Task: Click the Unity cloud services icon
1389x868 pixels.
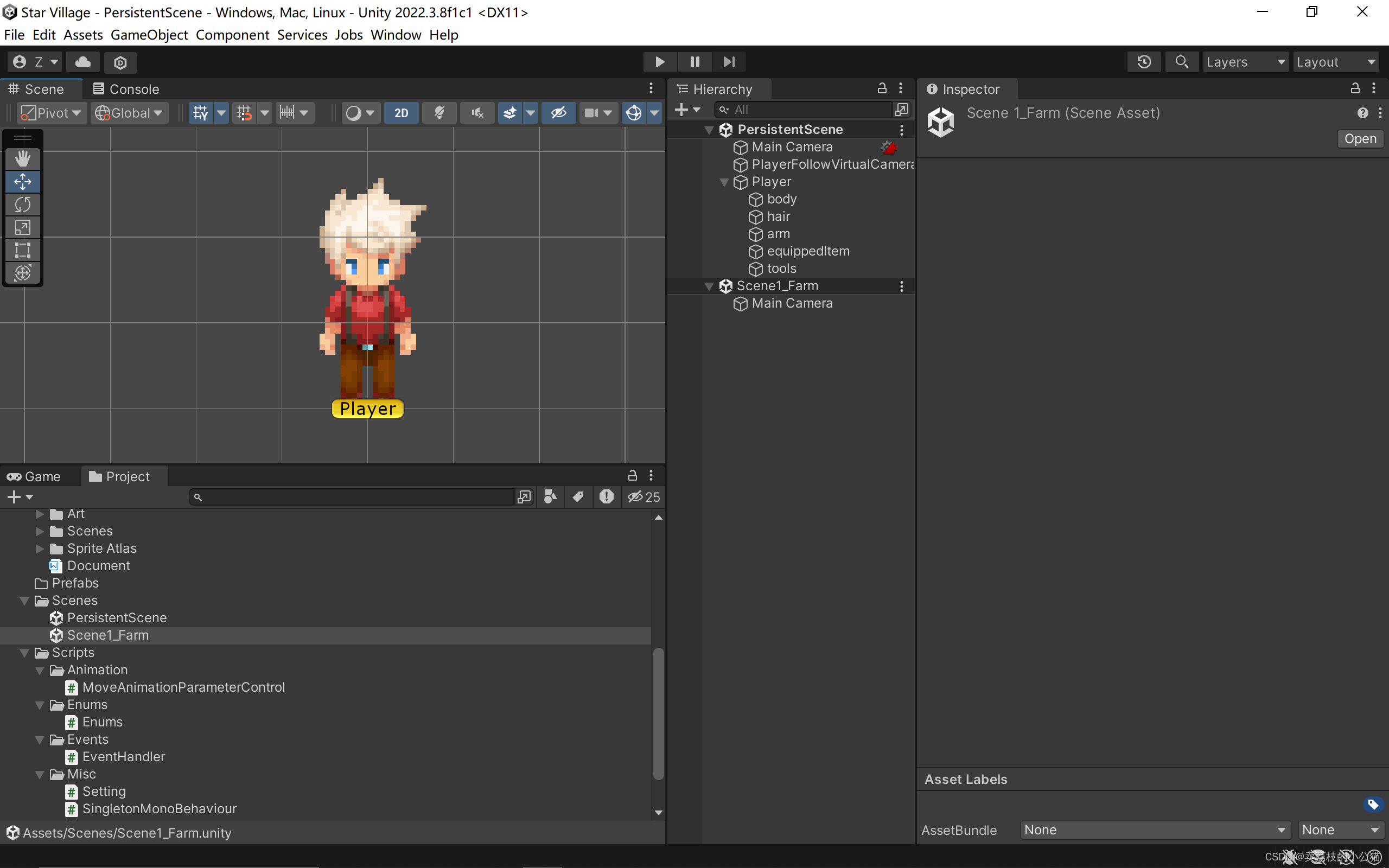Action: click(x=82, y=62)
